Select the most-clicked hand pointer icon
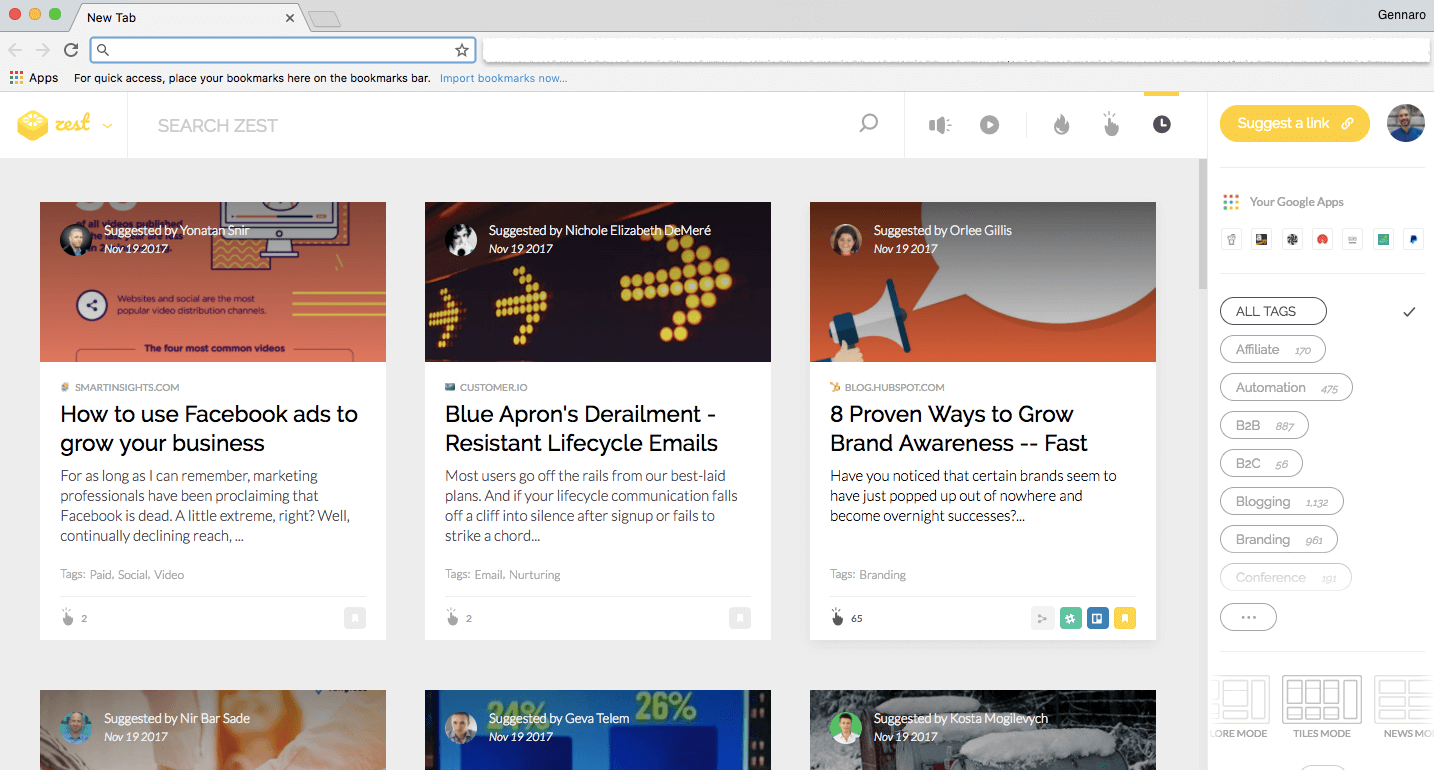The width and height of the screenshot is (1434, 770). 1111,124
